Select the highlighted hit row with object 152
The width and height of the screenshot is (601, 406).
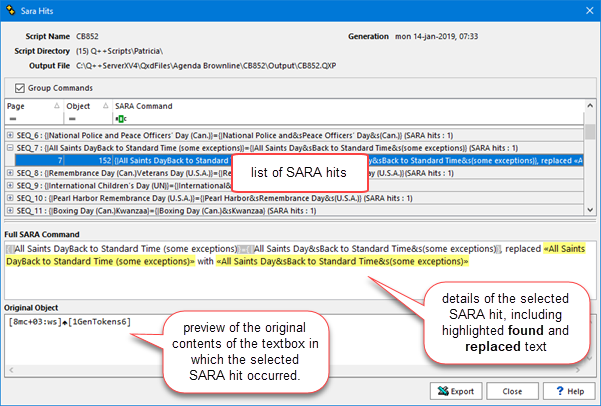(299, 161)
